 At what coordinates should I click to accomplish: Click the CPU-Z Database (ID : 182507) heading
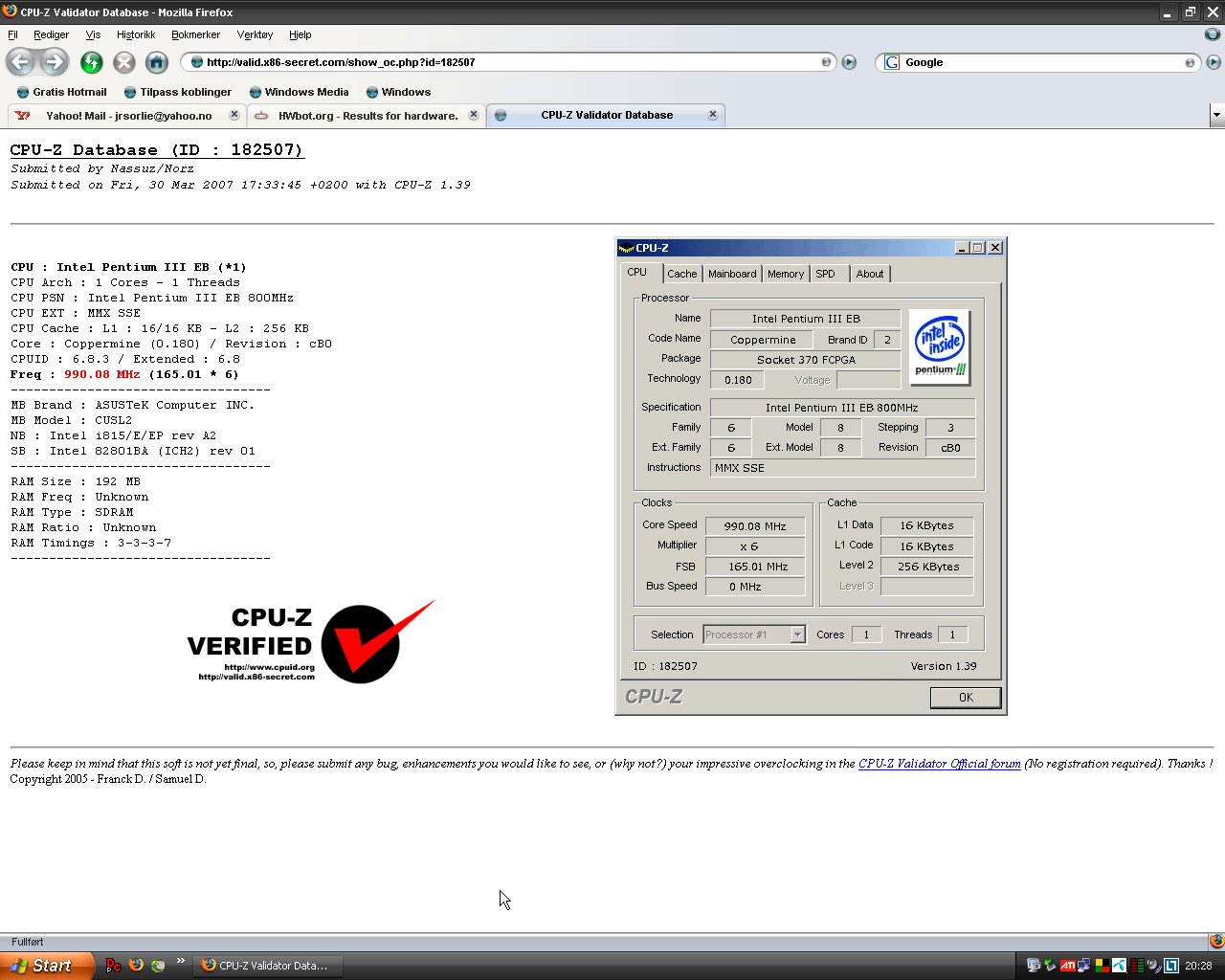pos(156,150)
